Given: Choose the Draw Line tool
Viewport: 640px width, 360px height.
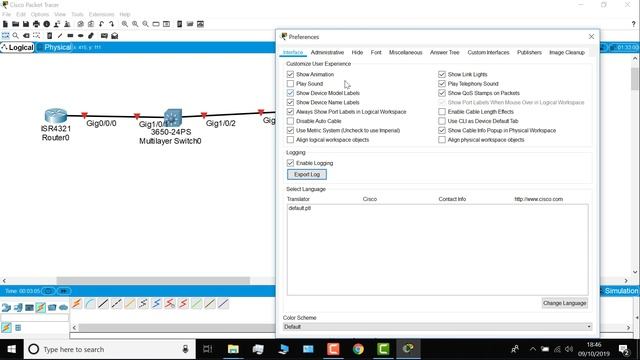Looking at the screenshot, I should [60, 36].
